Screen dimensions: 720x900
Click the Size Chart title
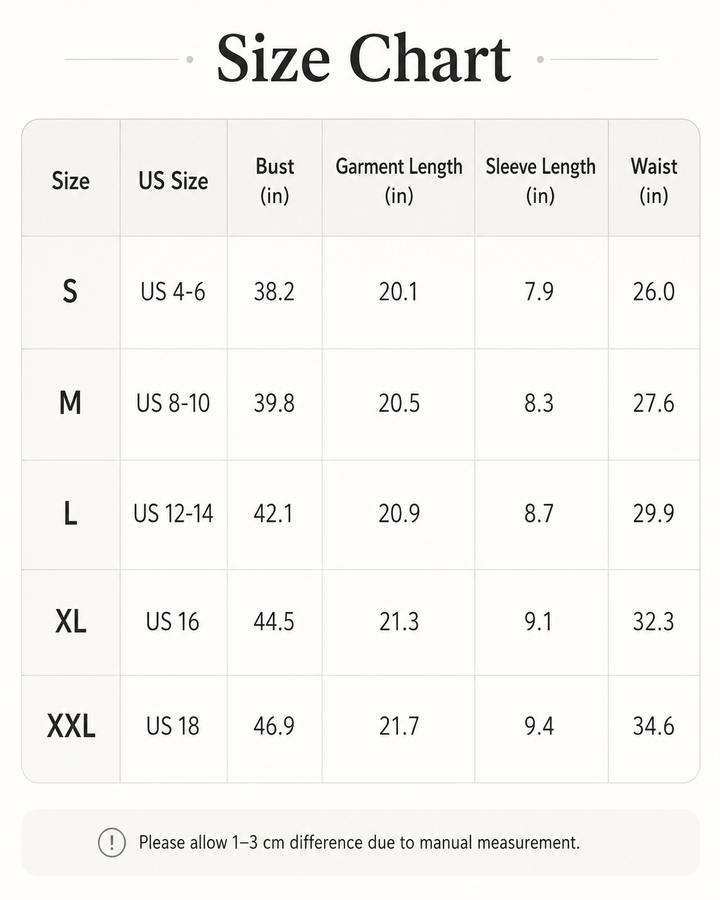(363, 59)
